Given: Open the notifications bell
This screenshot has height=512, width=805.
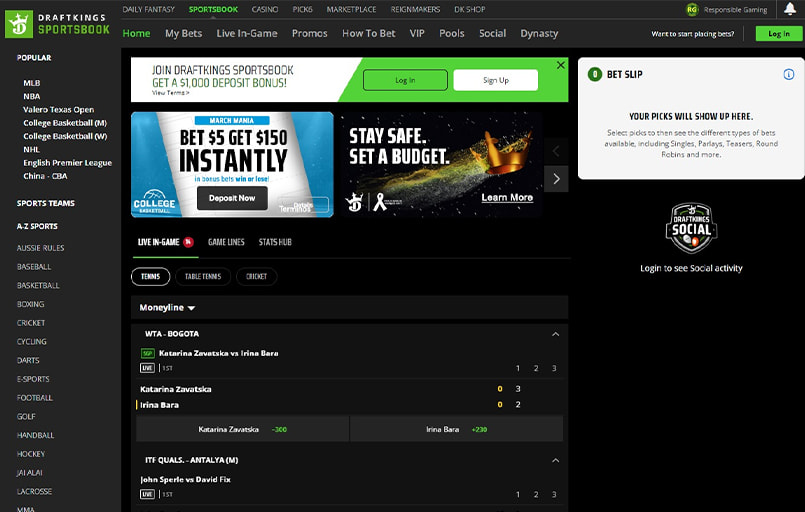Looking at the screenshot, I should (790, 9).
